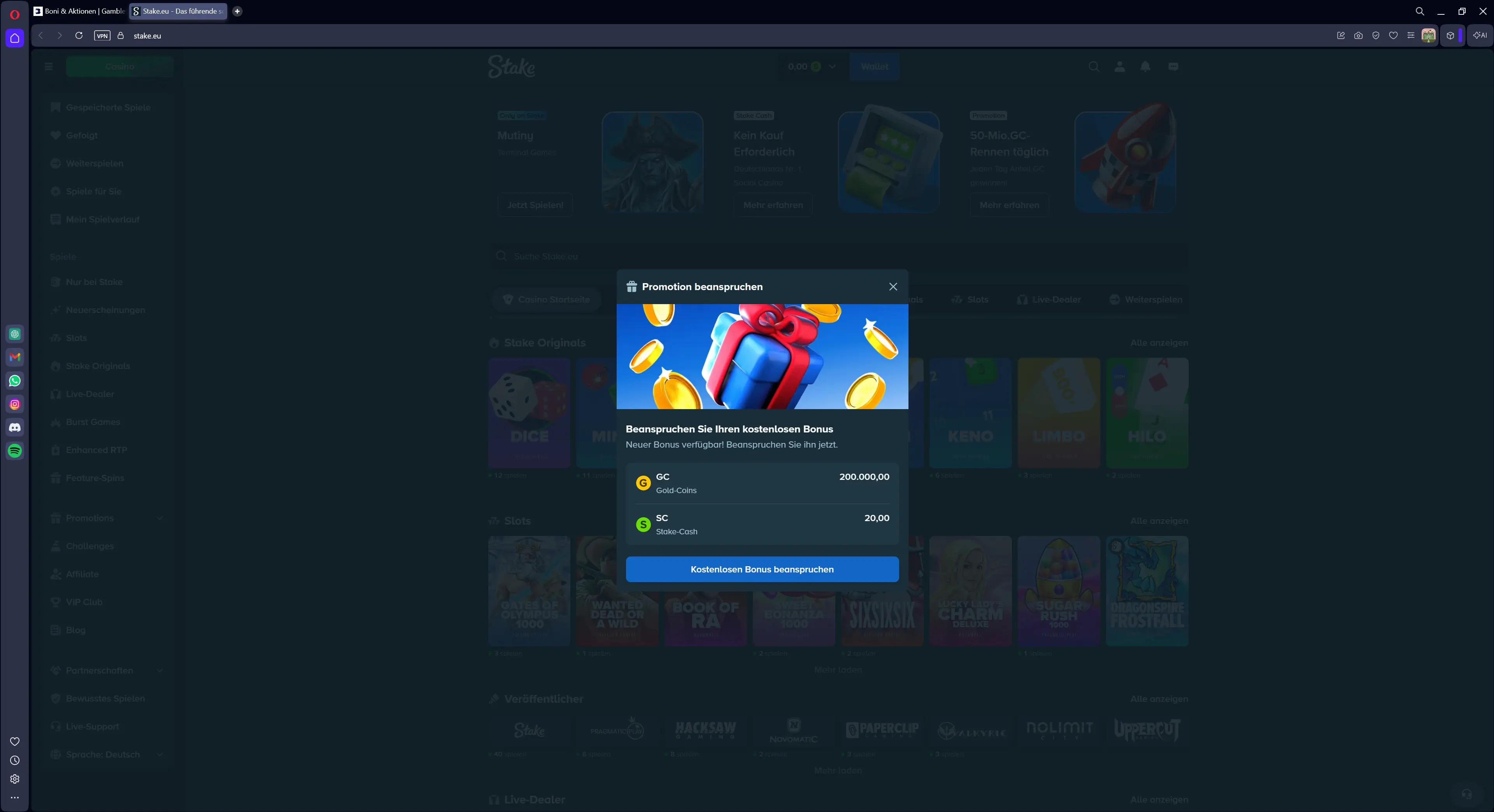Click the profile avatar in browser toolbar

[1429, 35]
